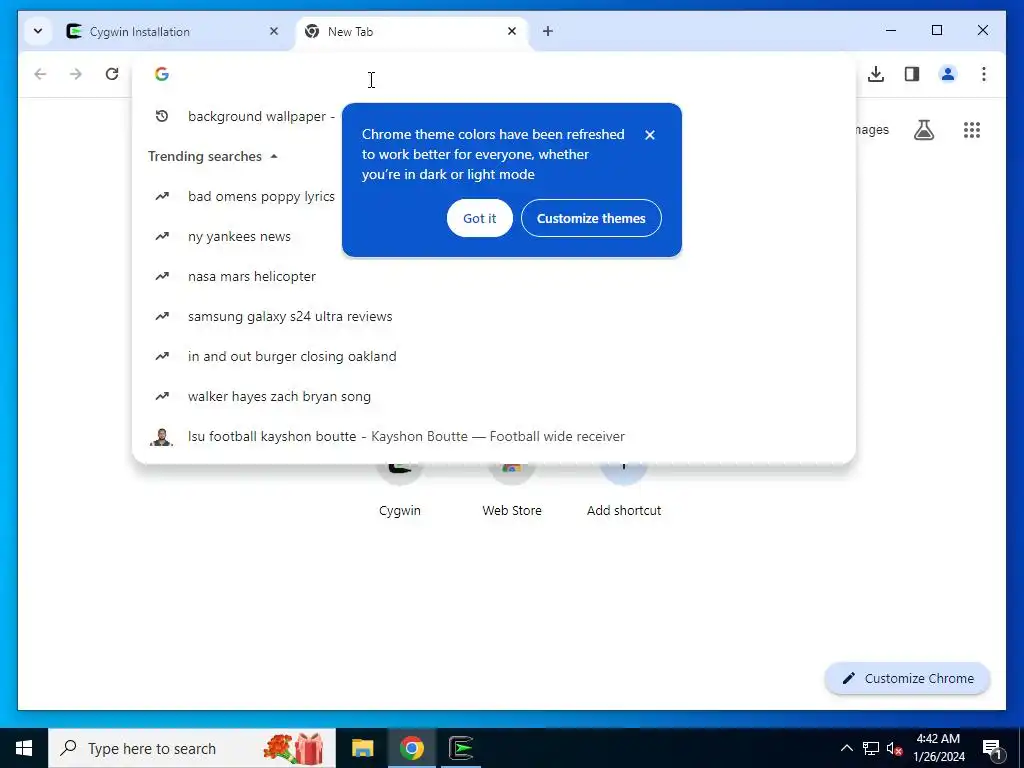Select samsung galaxy s24 ultra reviews suggestion
Screen dimensions: 1024x768
pyautogui.click(x=494, y=316)
